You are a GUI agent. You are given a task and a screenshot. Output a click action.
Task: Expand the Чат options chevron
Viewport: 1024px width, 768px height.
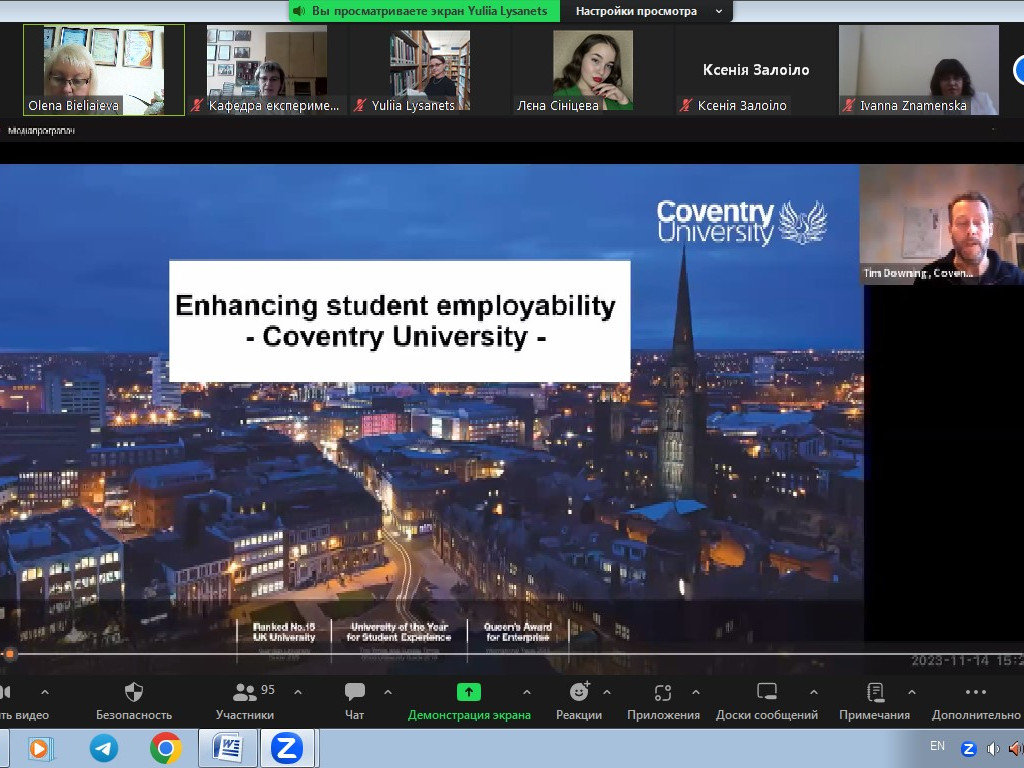pos(388,692)
